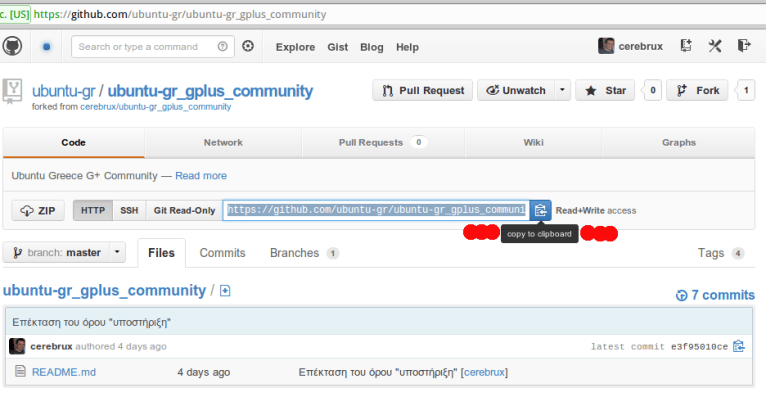766x397 pixels.
Task: Select SSH clone protocol
Action: coord(129,210)
